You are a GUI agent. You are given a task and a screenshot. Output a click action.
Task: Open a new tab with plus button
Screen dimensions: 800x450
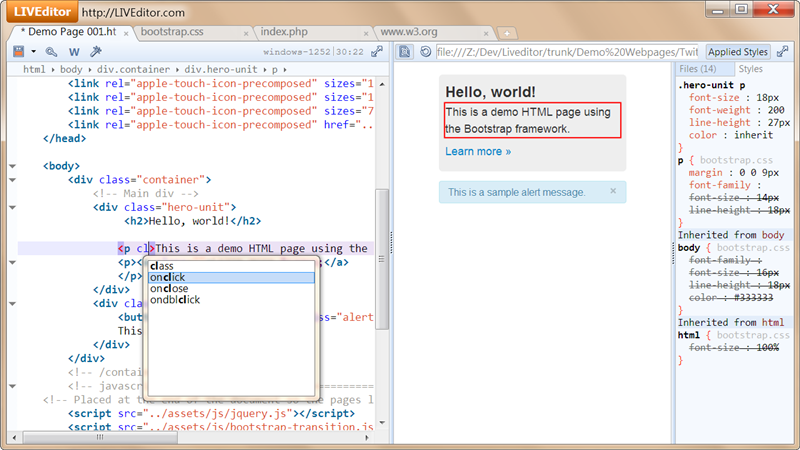[507, 33]
